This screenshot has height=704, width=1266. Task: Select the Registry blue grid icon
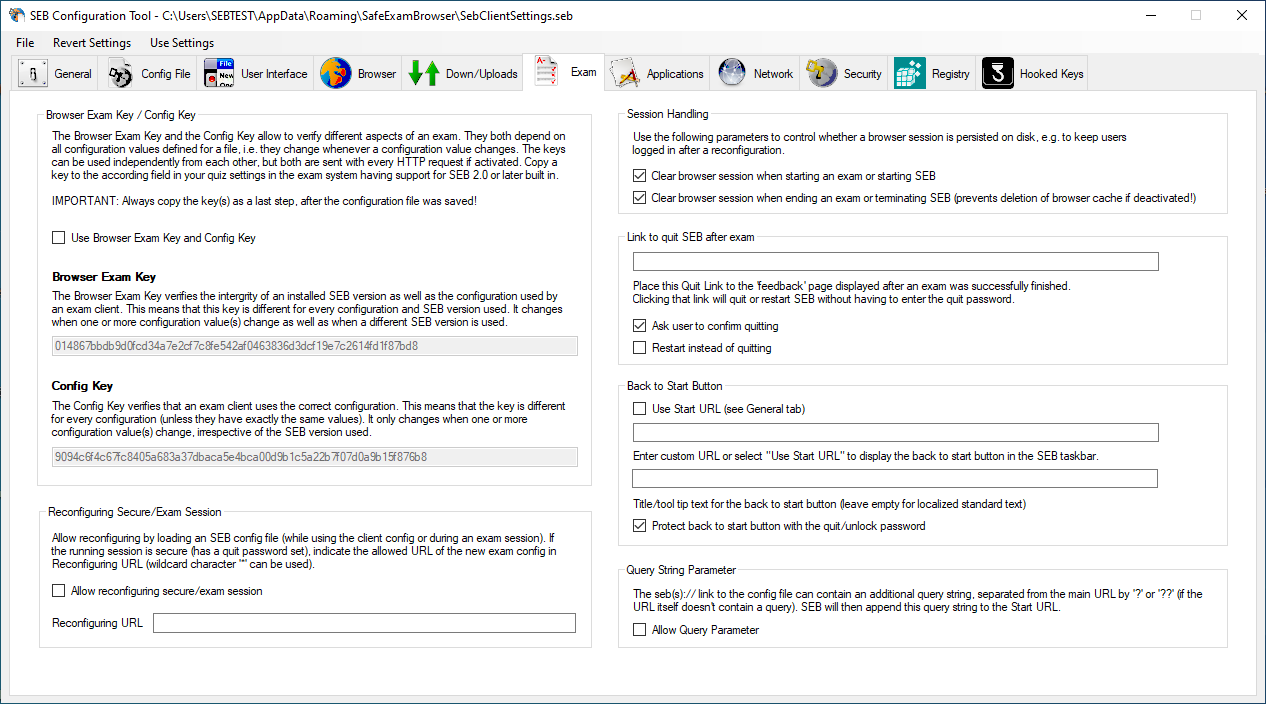click(908, 72)
